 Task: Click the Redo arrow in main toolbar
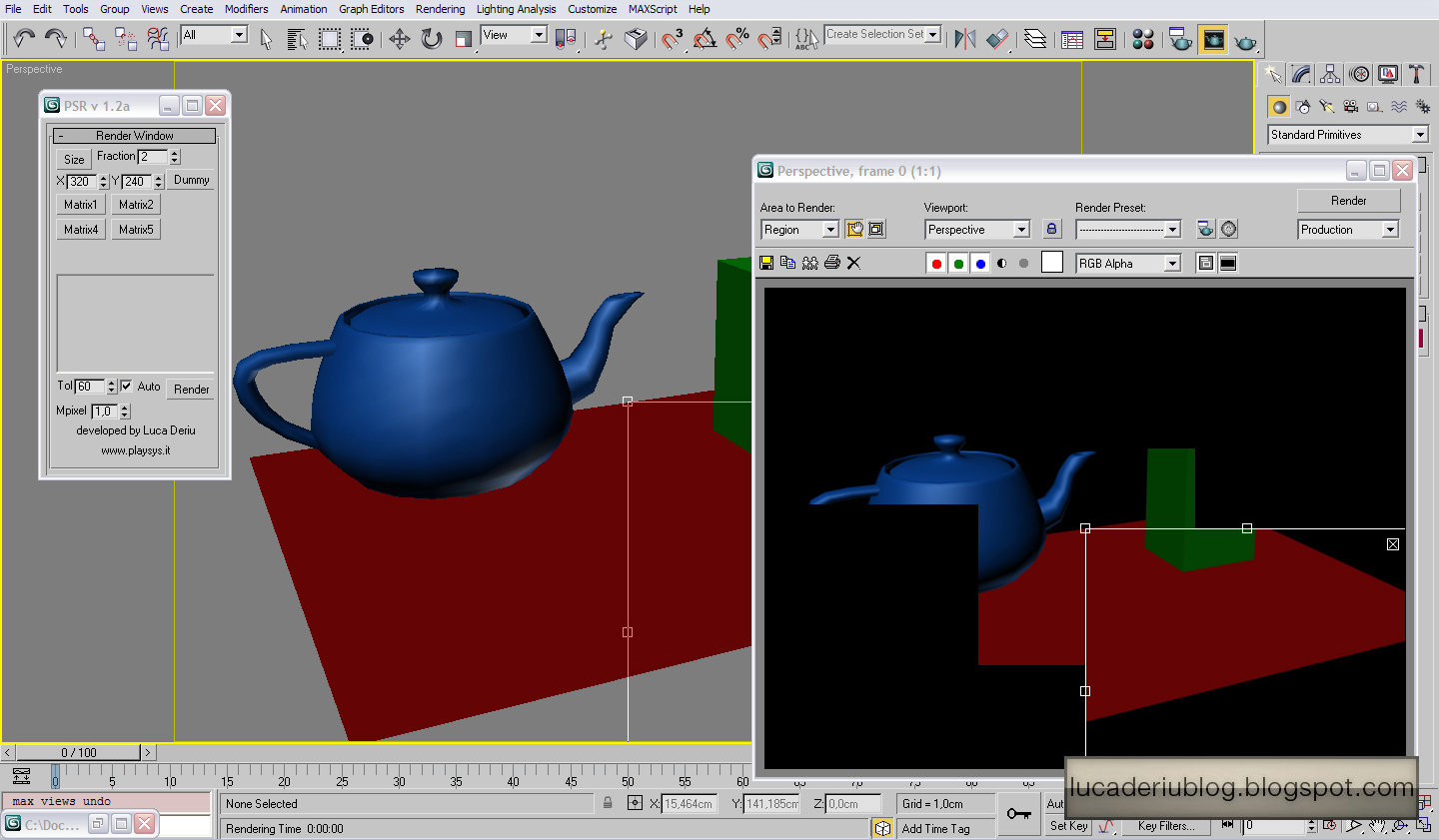click(x=56, y=38)
